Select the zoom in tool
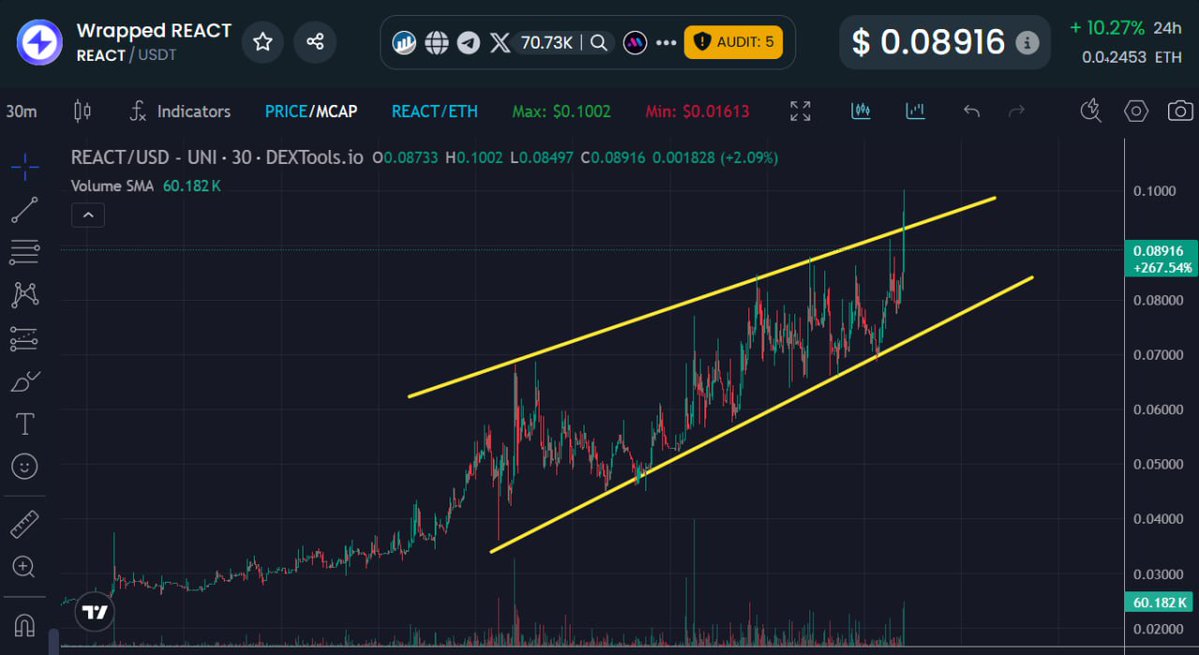Viewport: 1199px width, 655px height. point(24,567)
